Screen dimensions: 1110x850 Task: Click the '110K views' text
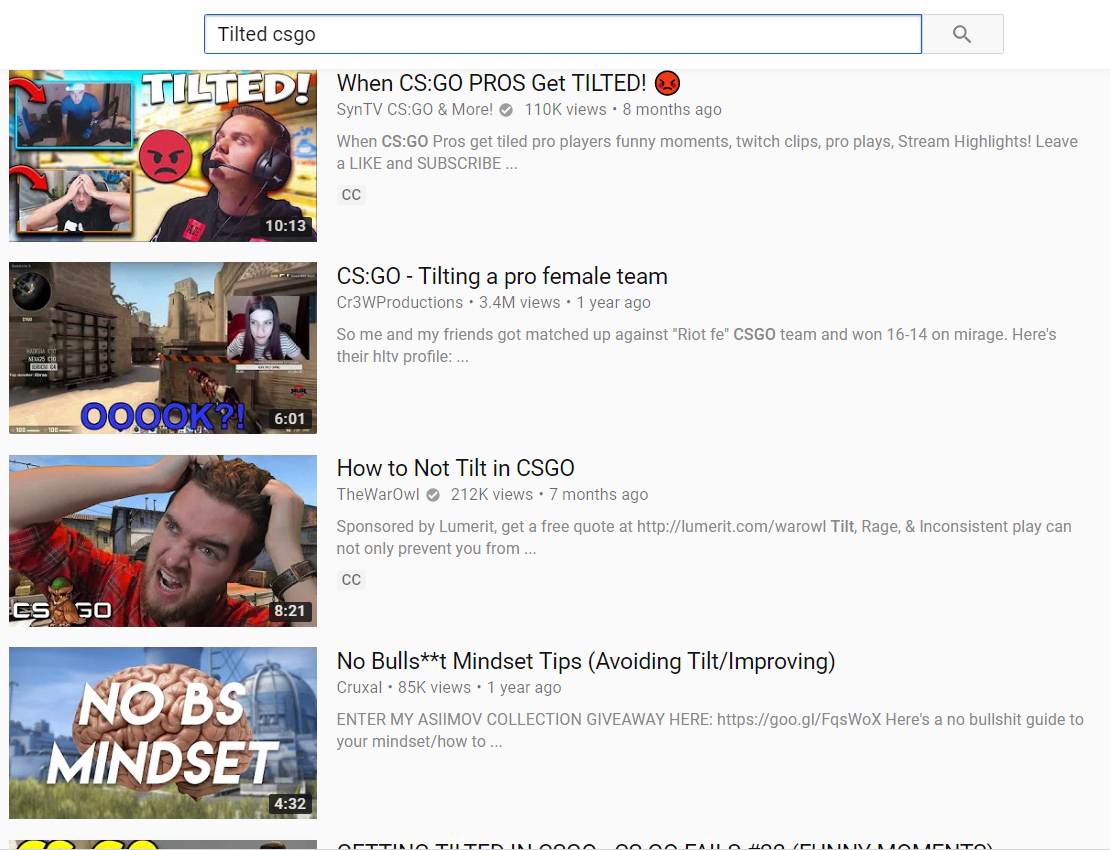click(x=565, y=110)
